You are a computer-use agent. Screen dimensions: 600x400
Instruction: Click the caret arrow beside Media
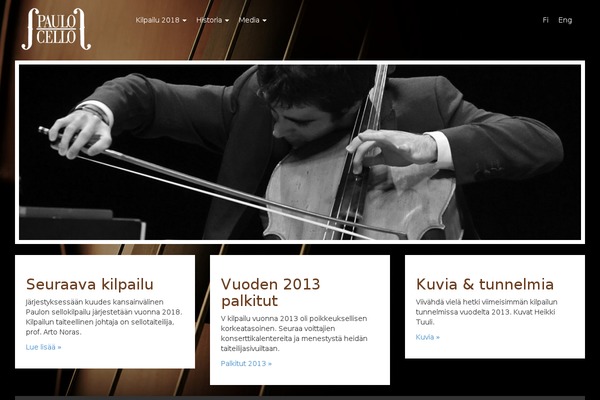click(x=264, y=20)
